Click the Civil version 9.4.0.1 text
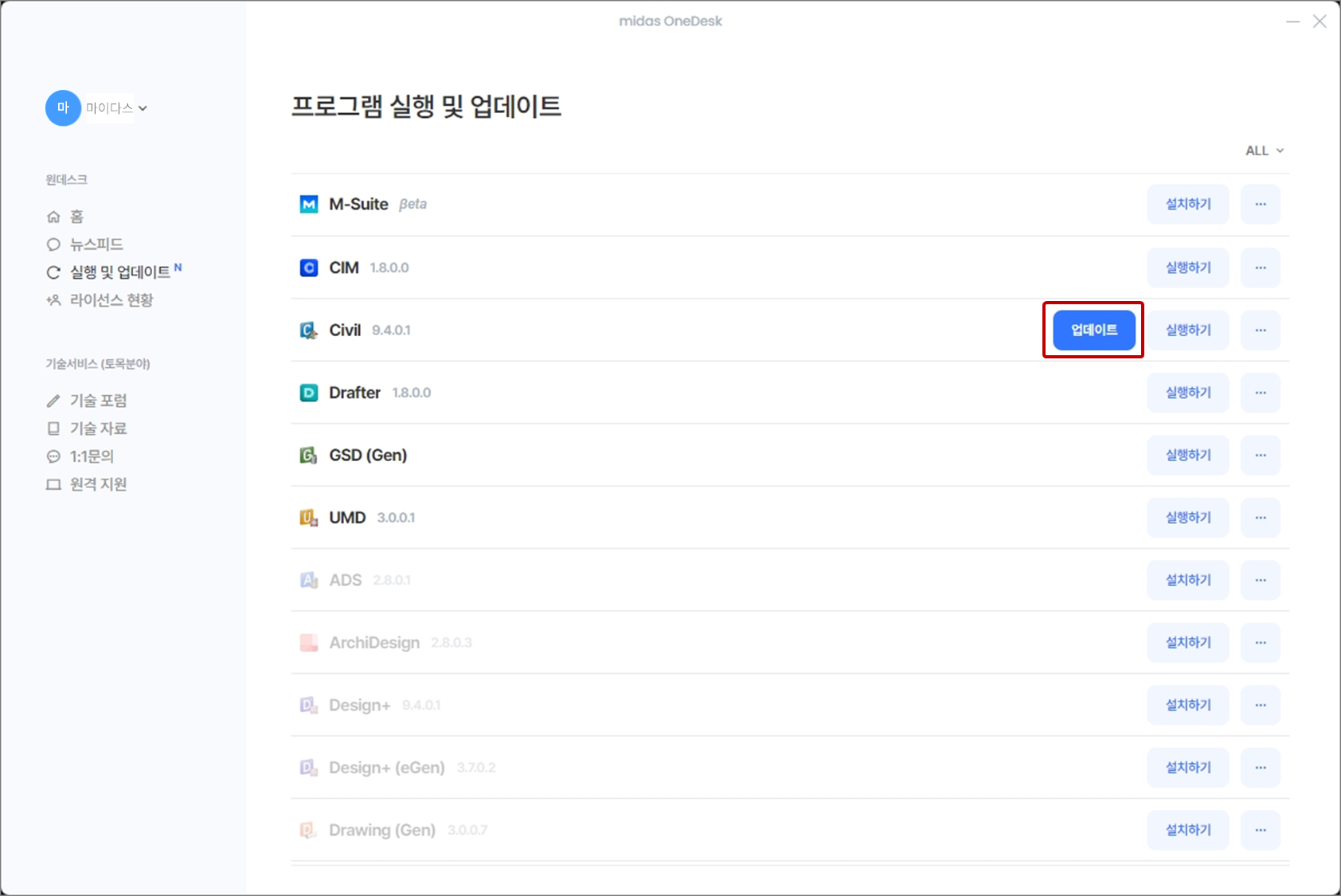 pyautogui.click(x=391, y=331)
